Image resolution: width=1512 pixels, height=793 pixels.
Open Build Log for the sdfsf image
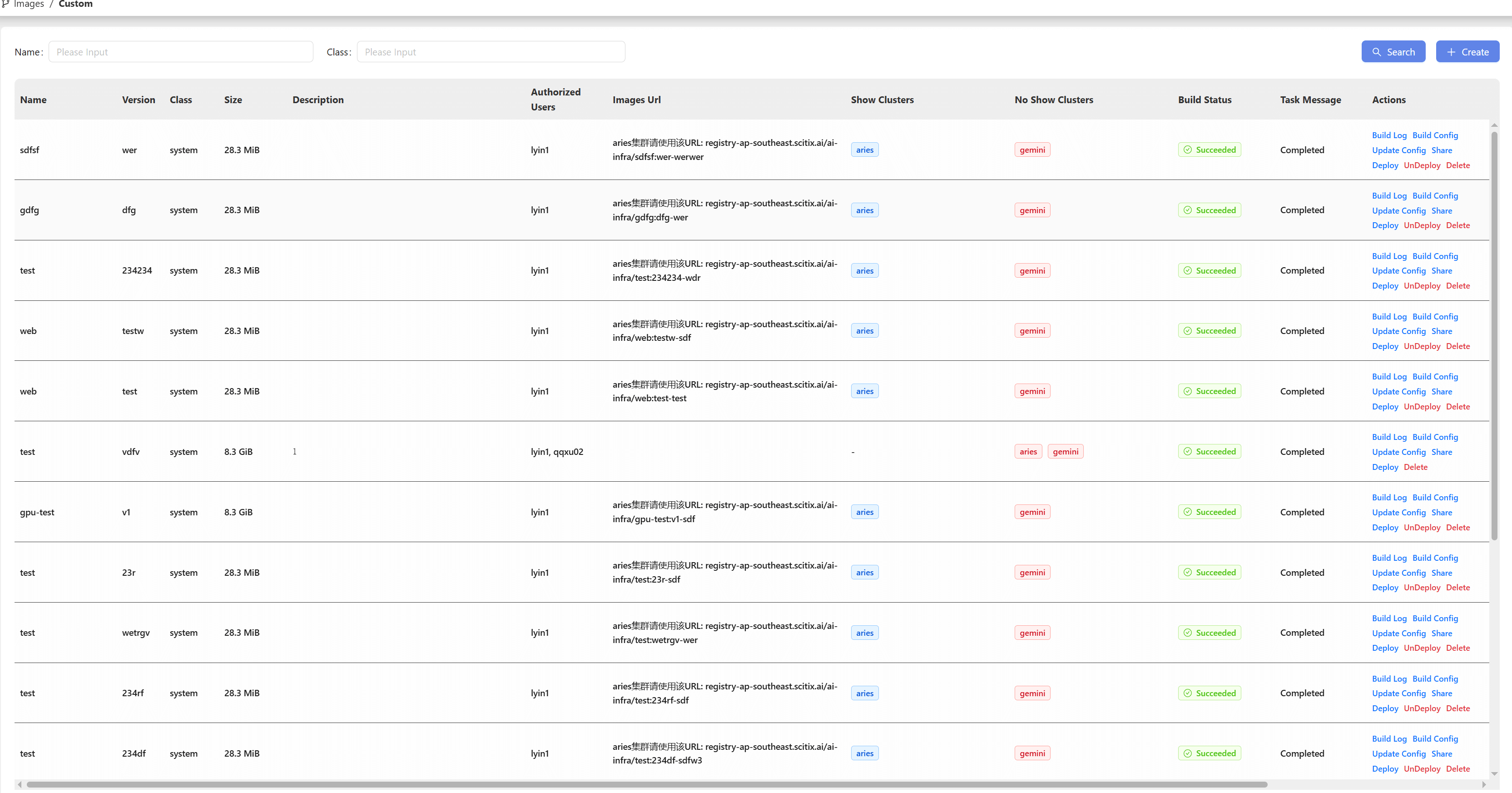[x=1389, y=135]
